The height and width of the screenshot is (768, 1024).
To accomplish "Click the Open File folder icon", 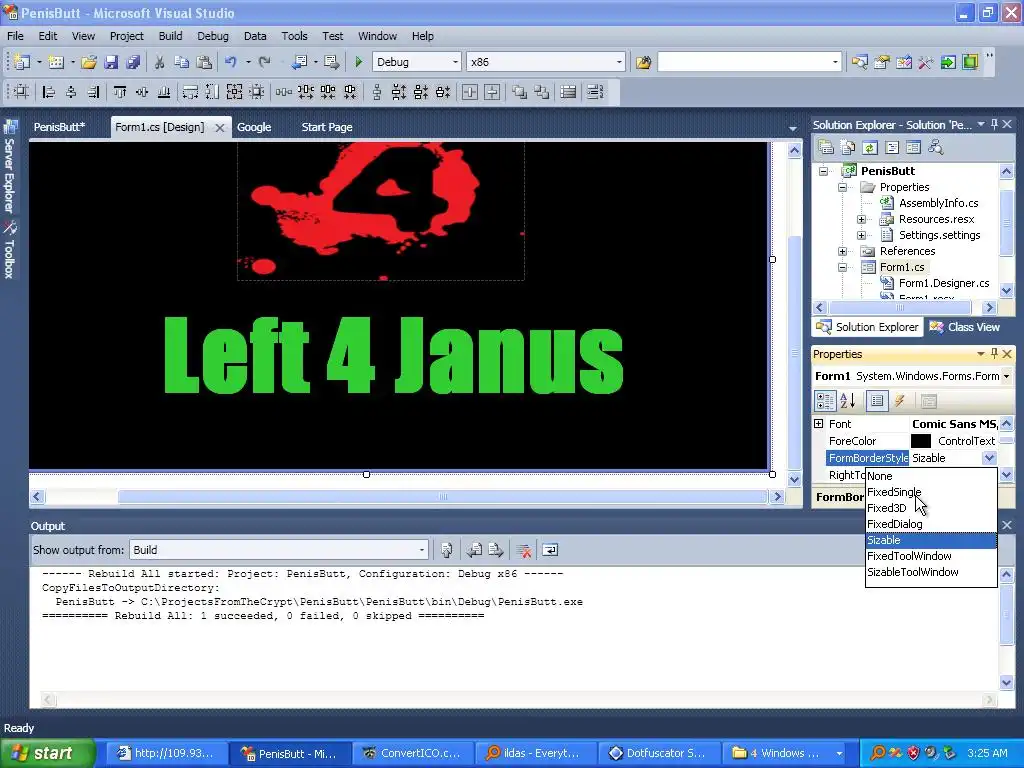I will click(89, 62).
